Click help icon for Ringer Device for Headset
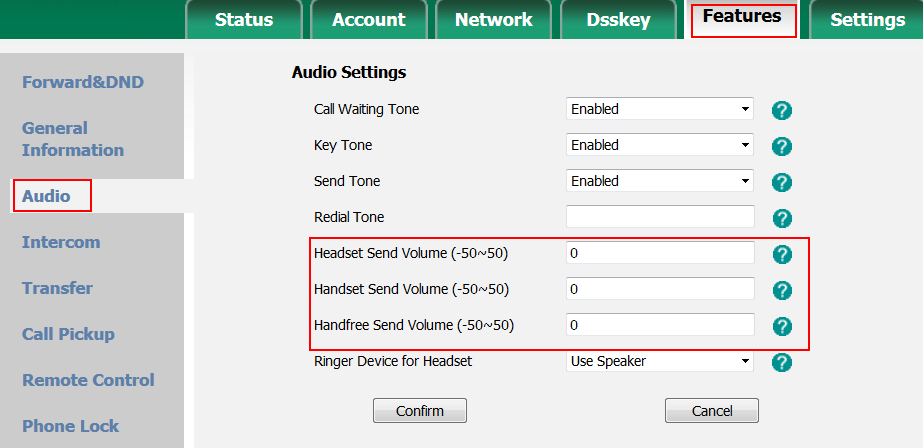The height and width of the screenshot is (448, 923). 782,362
